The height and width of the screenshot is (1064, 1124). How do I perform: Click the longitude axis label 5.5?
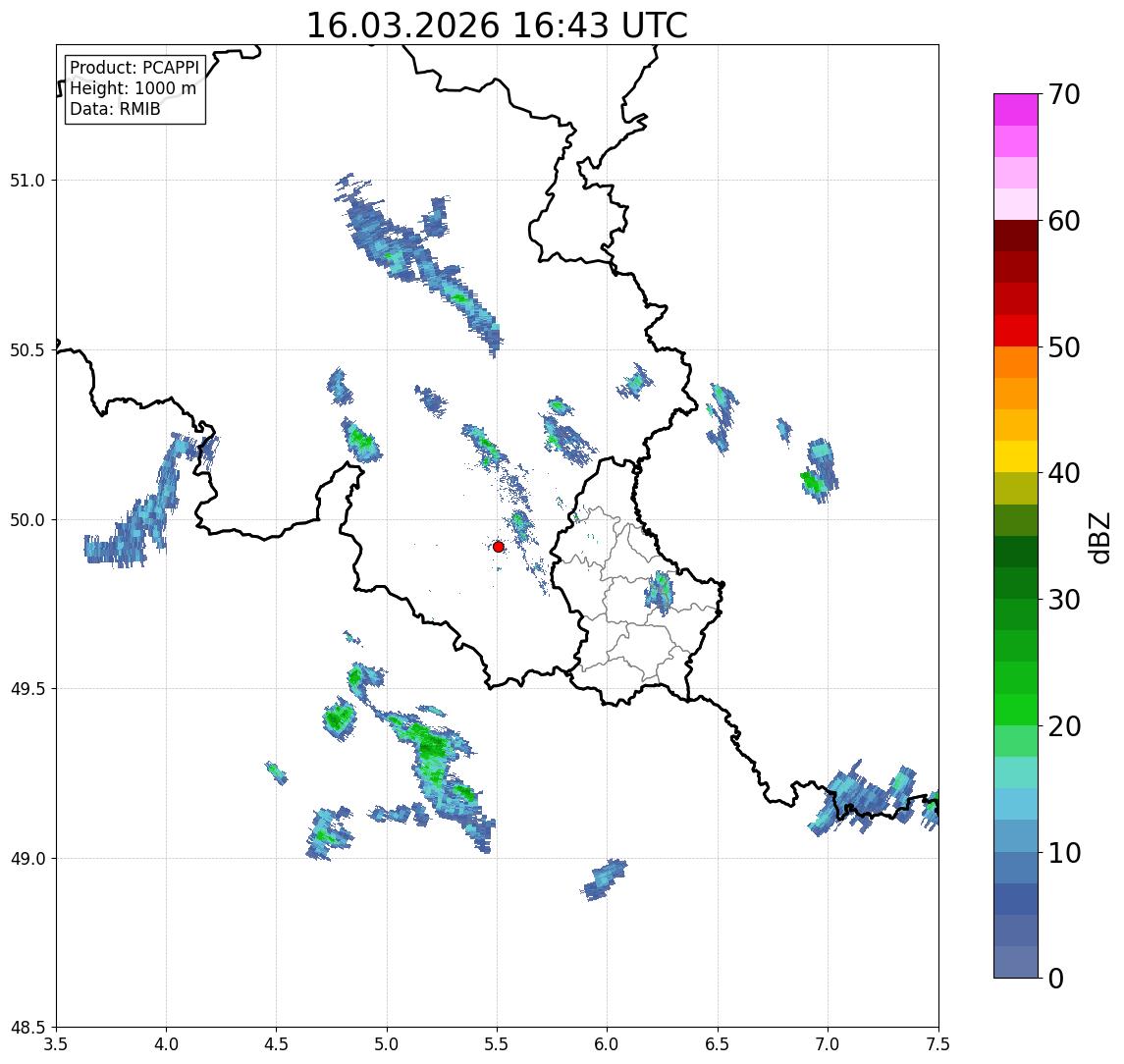point(498,1044)
